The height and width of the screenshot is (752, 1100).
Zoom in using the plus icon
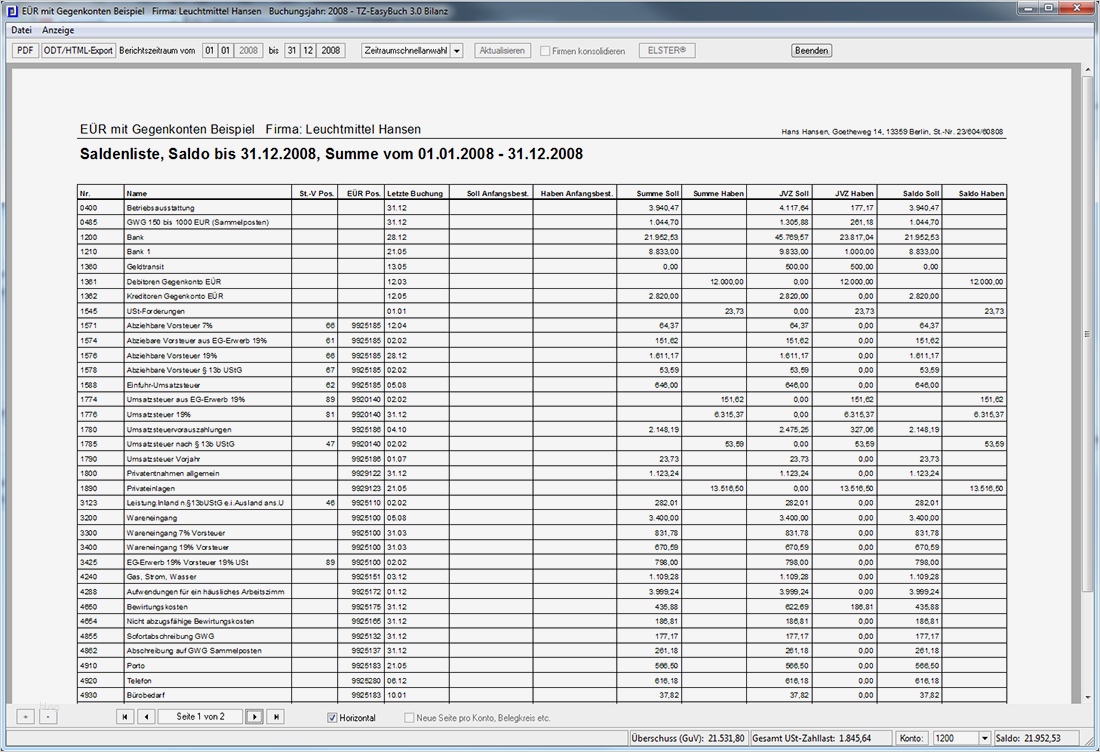(23, 716)
